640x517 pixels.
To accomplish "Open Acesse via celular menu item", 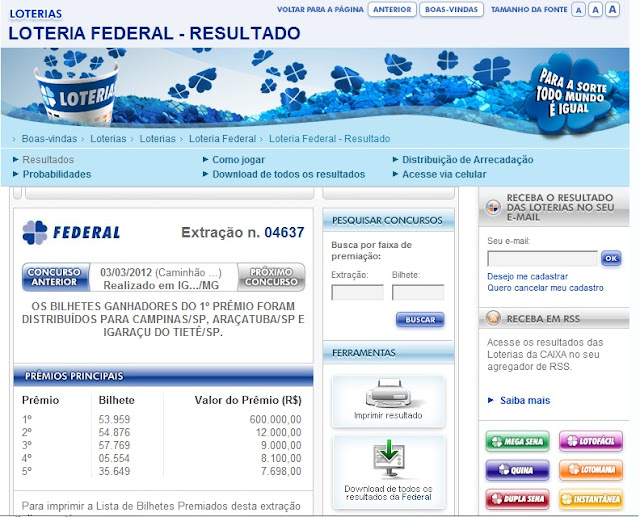I will [444, 174].
